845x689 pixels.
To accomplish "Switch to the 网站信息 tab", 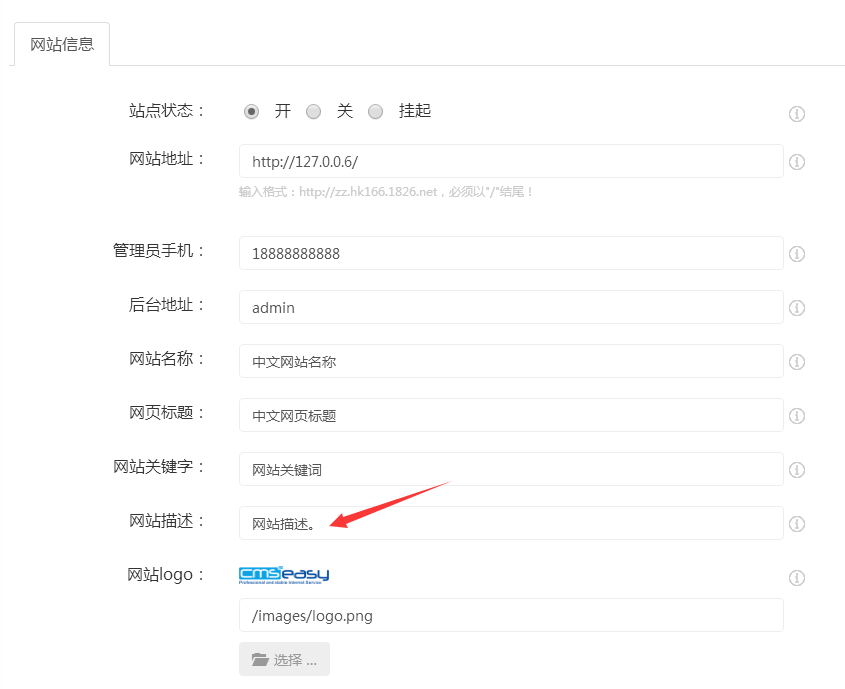I will 62,45.
